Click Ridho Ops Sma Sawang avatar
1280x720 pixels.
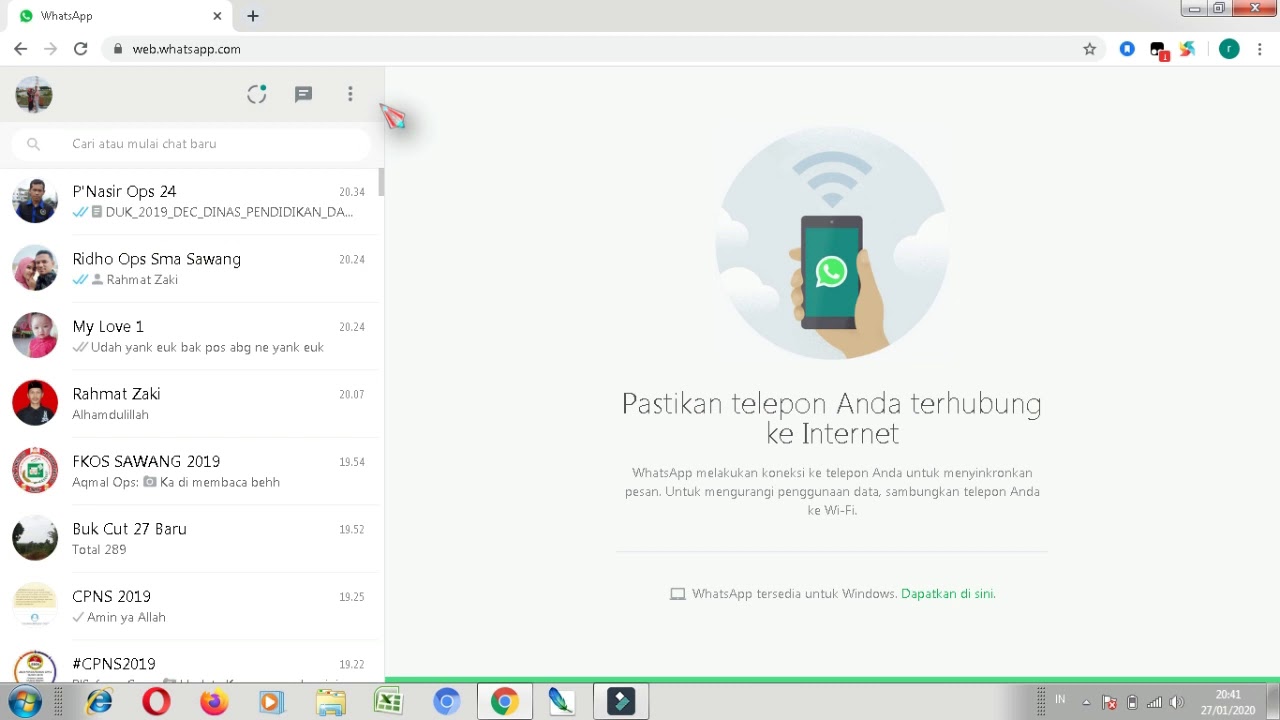coord(35,268)
